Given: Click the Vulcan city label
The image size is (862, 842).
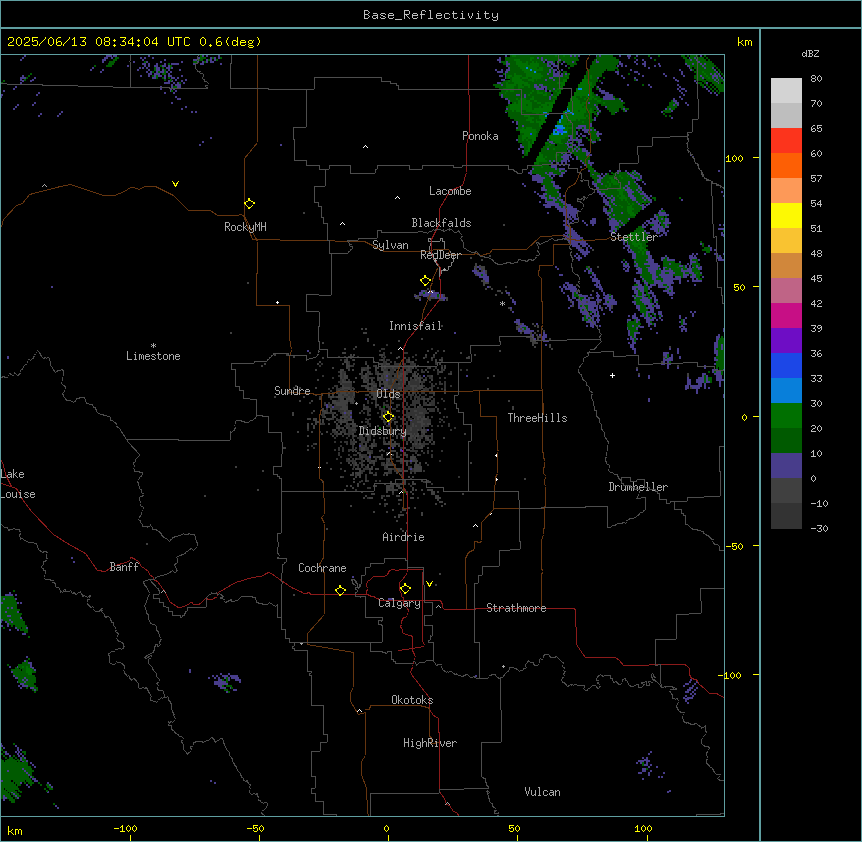Looking at the screenshot, I should [542, 792].
